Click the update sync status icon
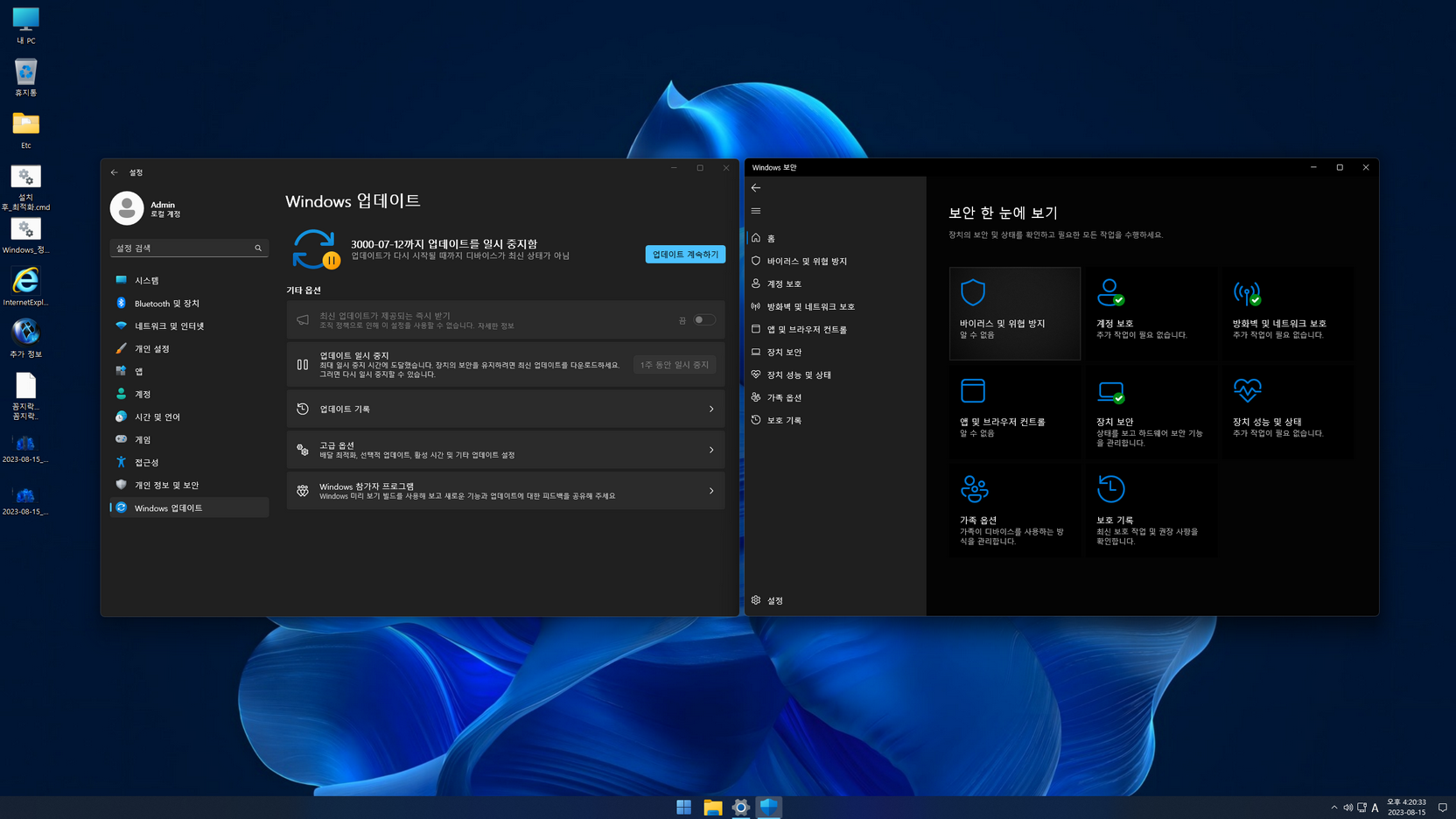 315,249
